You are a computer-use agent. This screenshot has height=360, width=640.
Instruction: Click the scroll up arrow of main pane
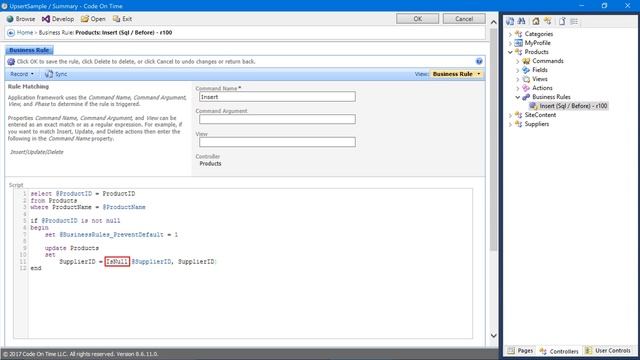[493, 22]
